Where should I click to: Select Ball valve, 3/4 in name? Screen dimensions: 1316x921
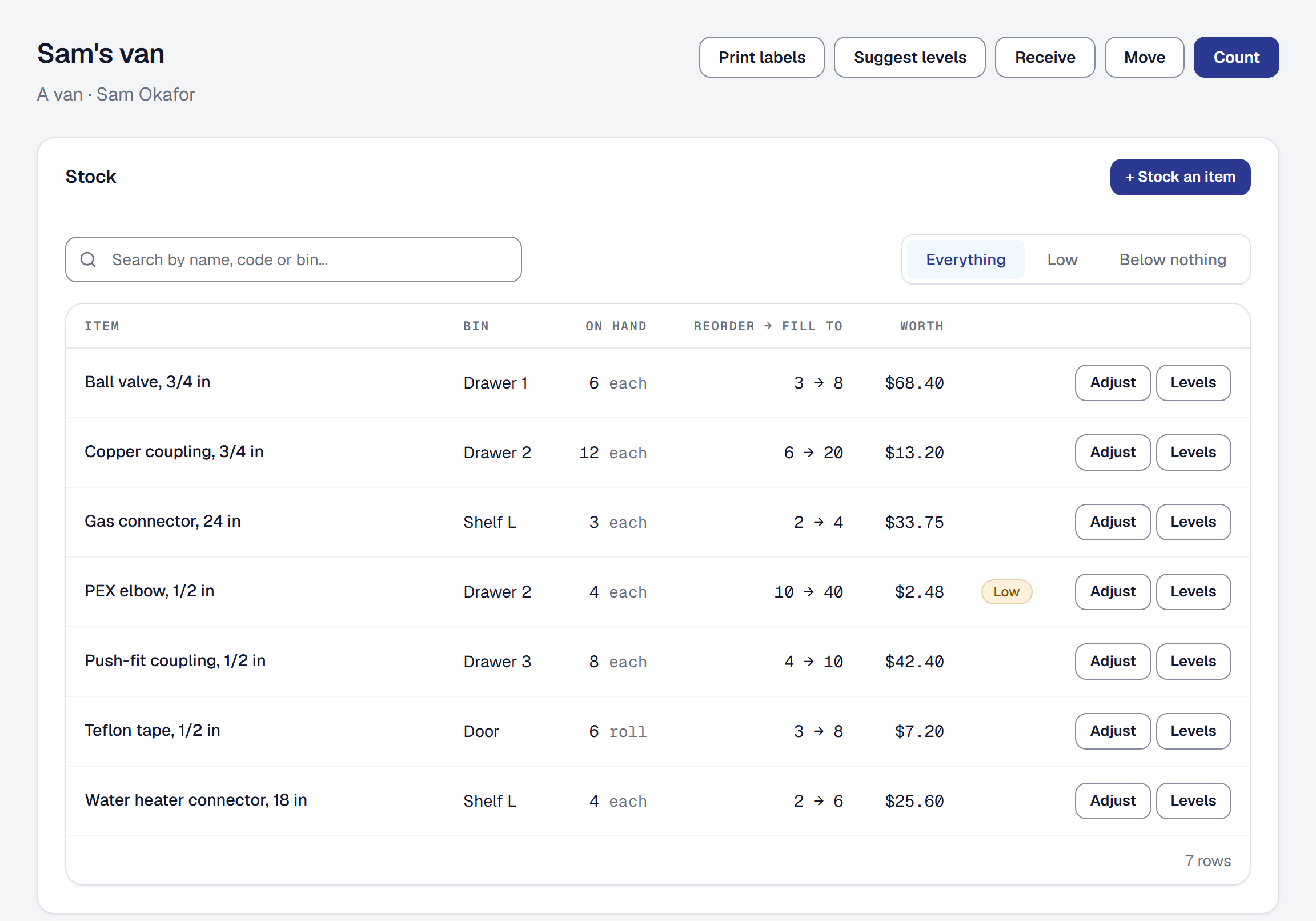147,382
